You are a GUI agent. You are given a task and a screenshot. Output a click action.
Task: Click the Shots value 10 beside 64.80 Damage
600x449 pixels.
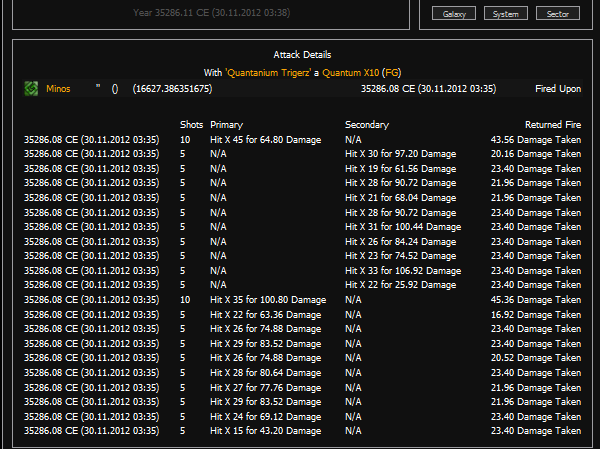point(185,140)
